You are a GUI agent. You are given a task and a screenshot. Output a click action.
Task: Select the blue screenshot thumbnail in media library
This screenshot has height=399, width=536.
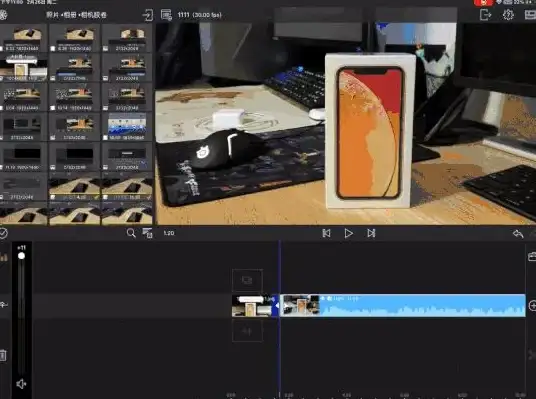127,127
